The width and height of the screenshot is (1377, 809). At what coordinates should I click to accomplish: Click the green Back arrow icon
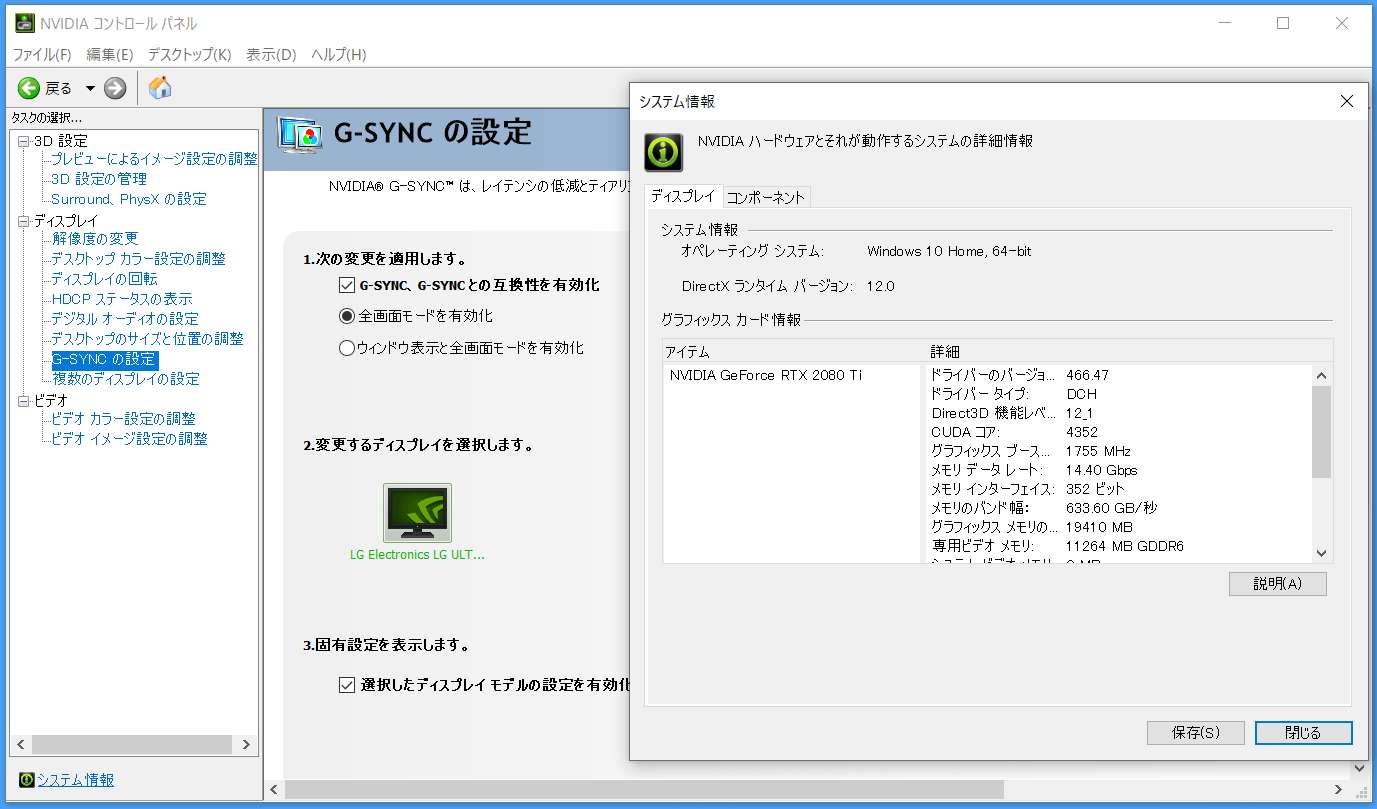28,88
